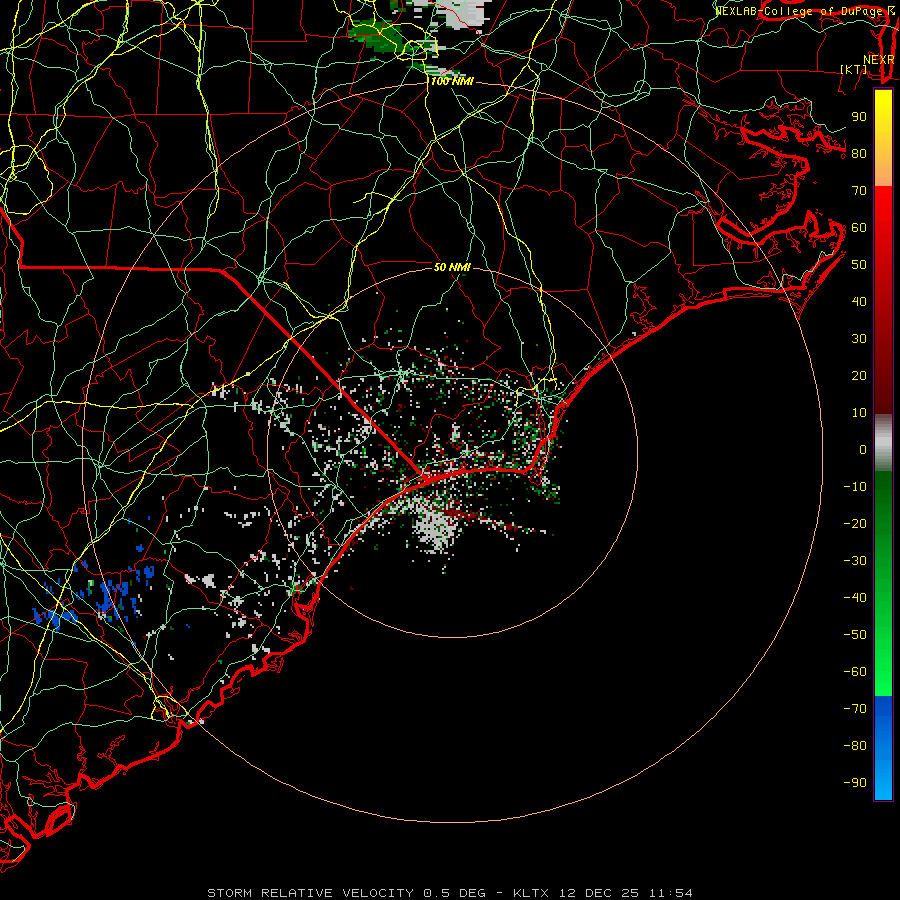Viewport: 900px width, 900px height.
Task: Click the 50 NMI range ring label
Action: click(x=452, y=267)
